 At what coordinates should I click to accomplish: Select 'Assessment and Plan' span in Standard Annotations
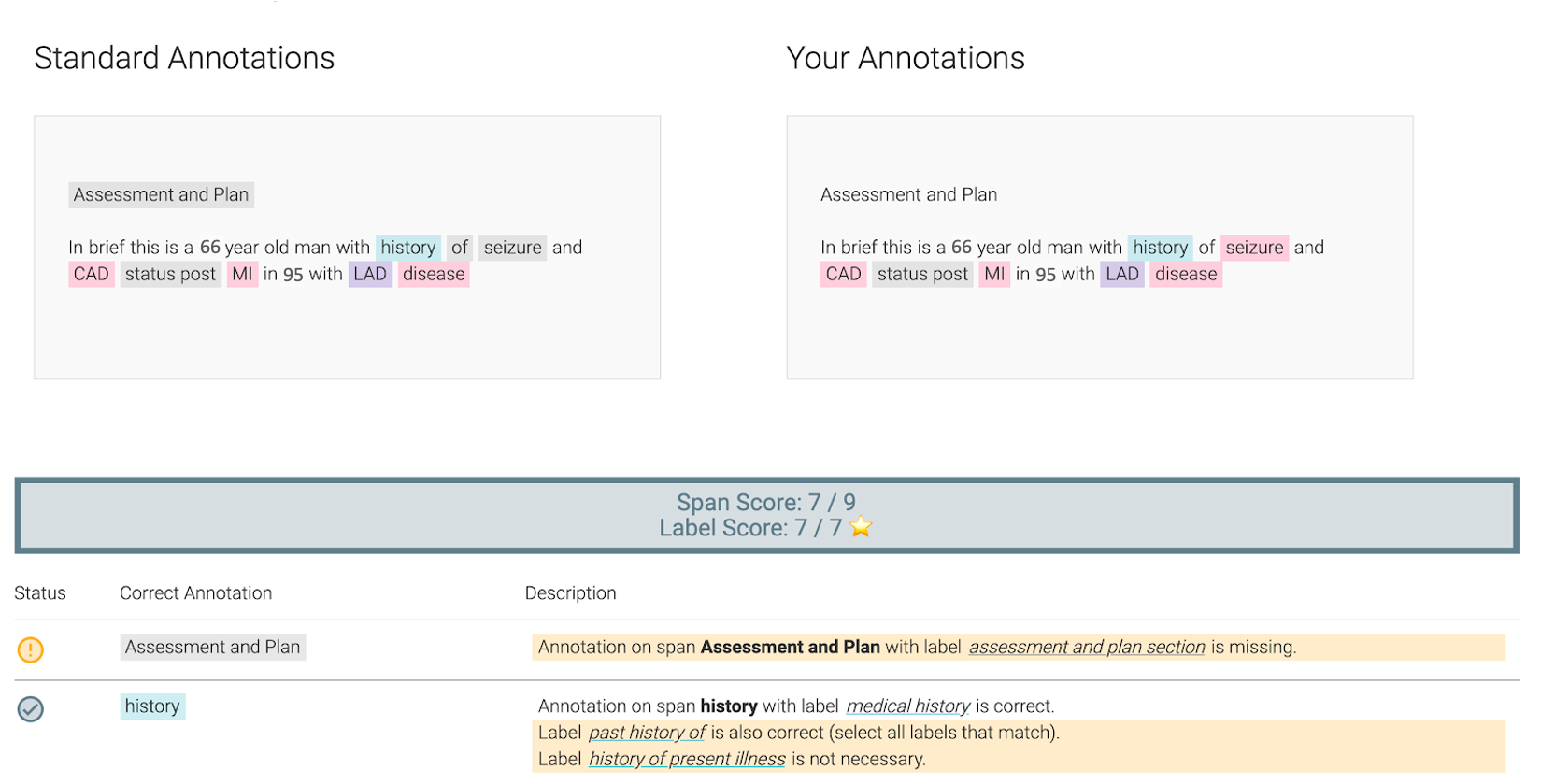click(161, 194)
